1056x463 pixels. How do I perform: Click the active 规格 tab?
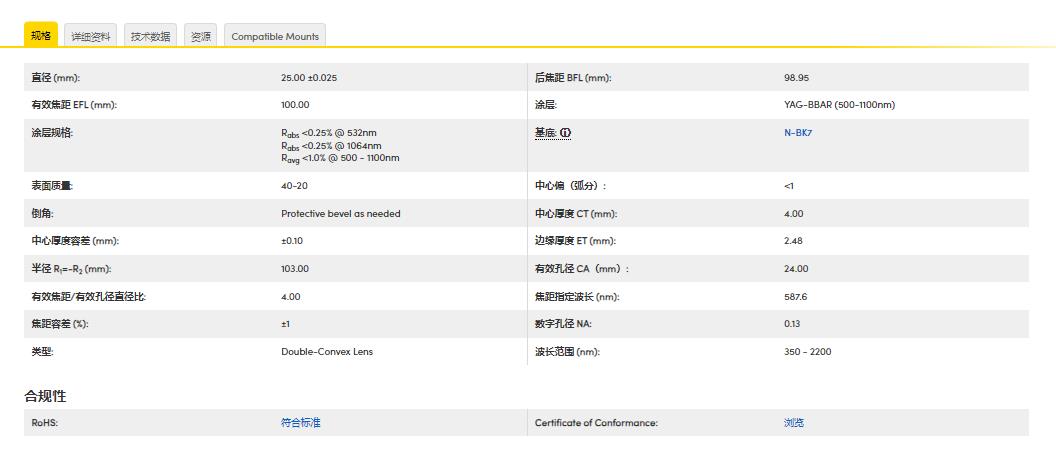[41, 35]
